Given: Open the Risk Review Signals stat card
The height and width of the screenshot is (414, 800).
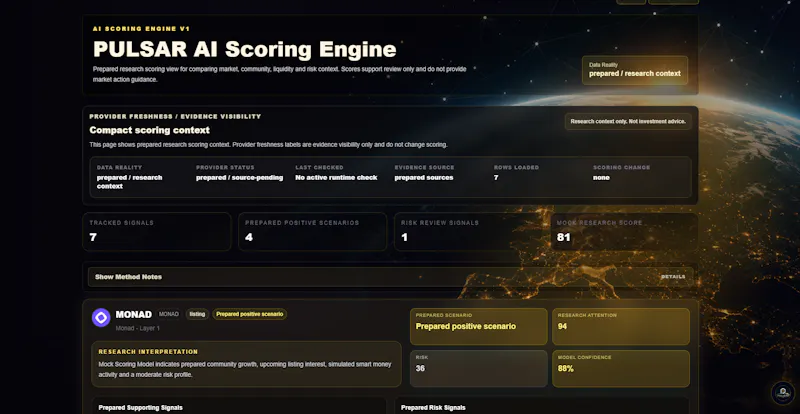Looking at the screenshot, I should [468, 232].
